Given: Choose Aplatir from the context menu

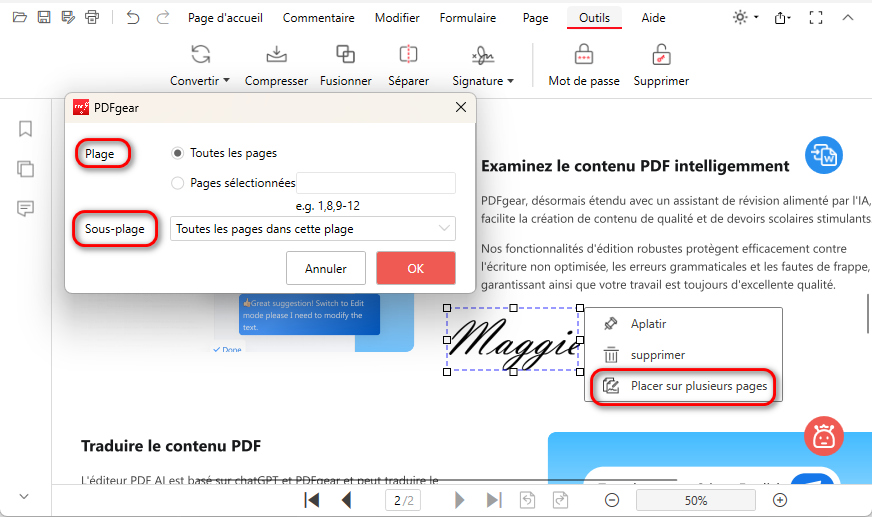Looking at the screenshot, I should (683, 324).
